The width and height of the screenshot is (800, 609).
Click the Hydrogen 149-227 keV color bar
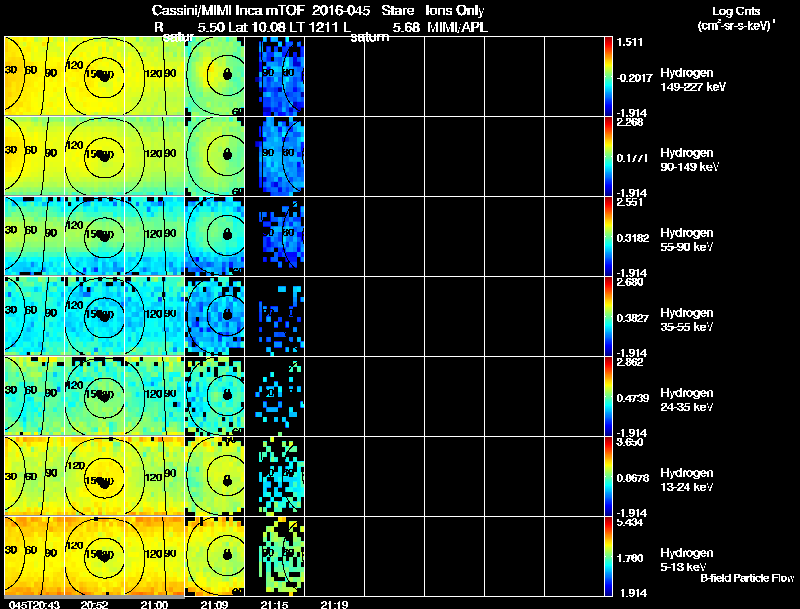tap(608, 77)
